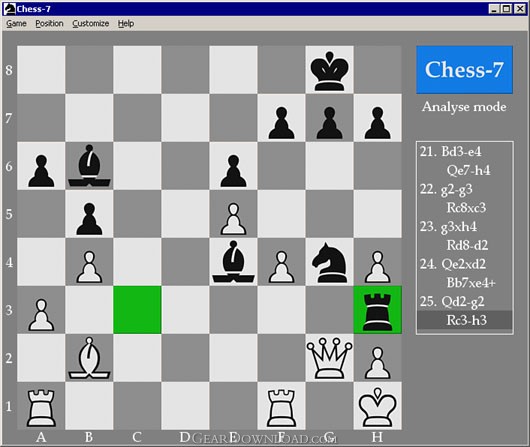Select move 23. g3xh4 in move list
This screenshot has height=447, width=530.
[x=448, y=227]
